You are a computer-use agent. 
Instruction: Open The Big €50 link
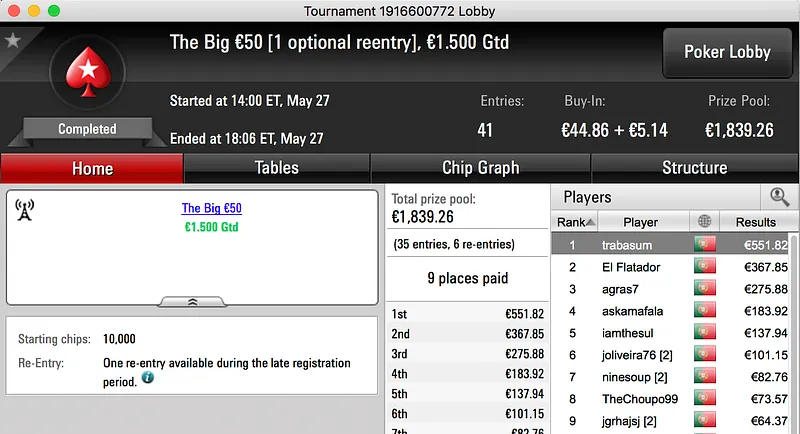[x=211, y=209]
